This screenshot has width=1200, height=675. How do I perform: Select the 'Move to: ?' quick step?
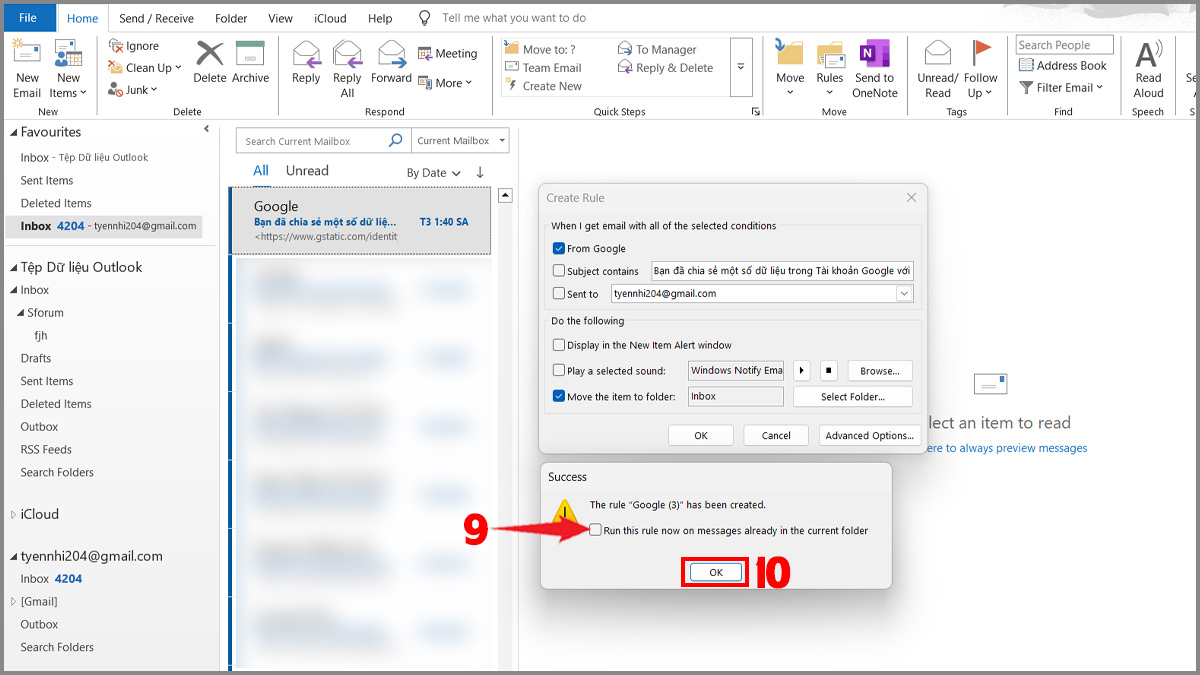(541, 49)
